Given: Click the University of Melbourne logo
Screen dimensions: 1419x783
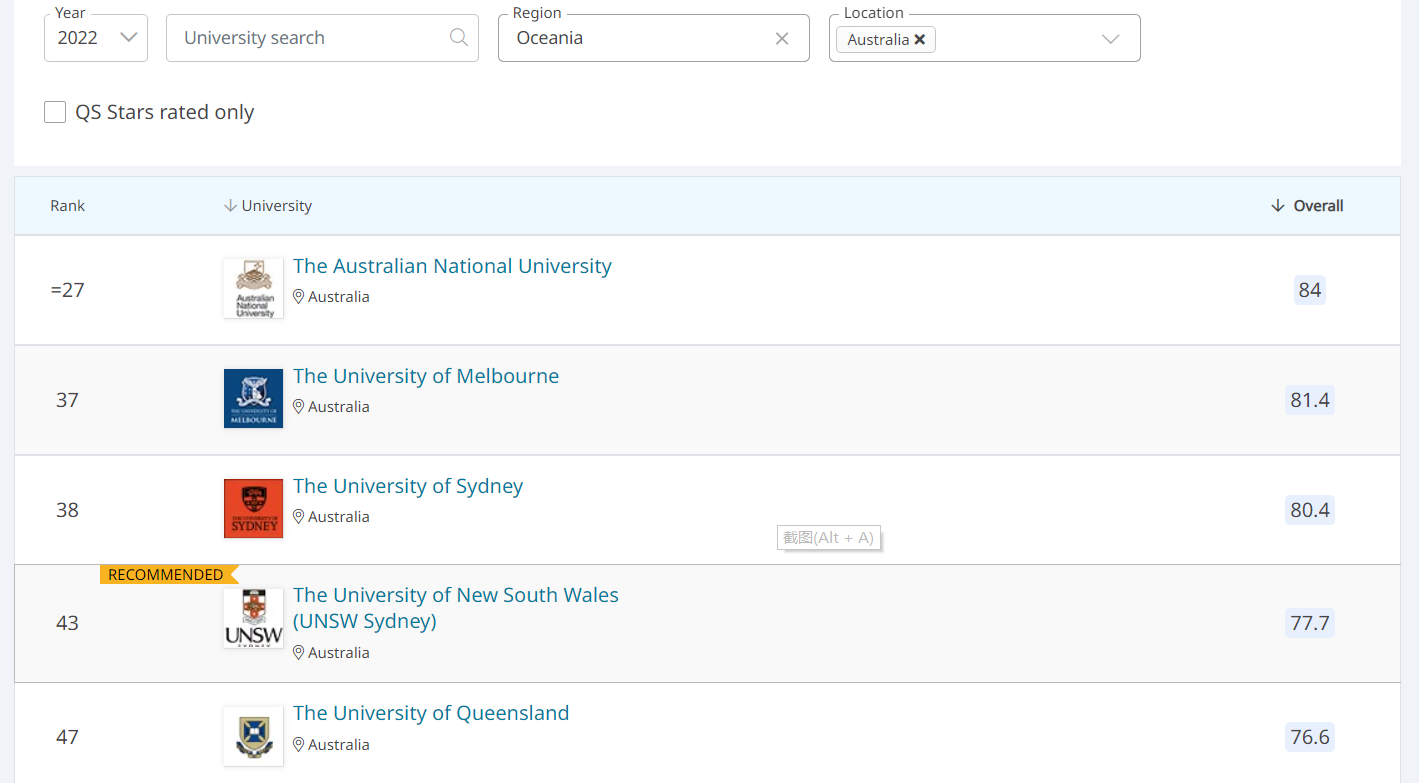Looking at the screenshot, I should (x=253, y=398).
